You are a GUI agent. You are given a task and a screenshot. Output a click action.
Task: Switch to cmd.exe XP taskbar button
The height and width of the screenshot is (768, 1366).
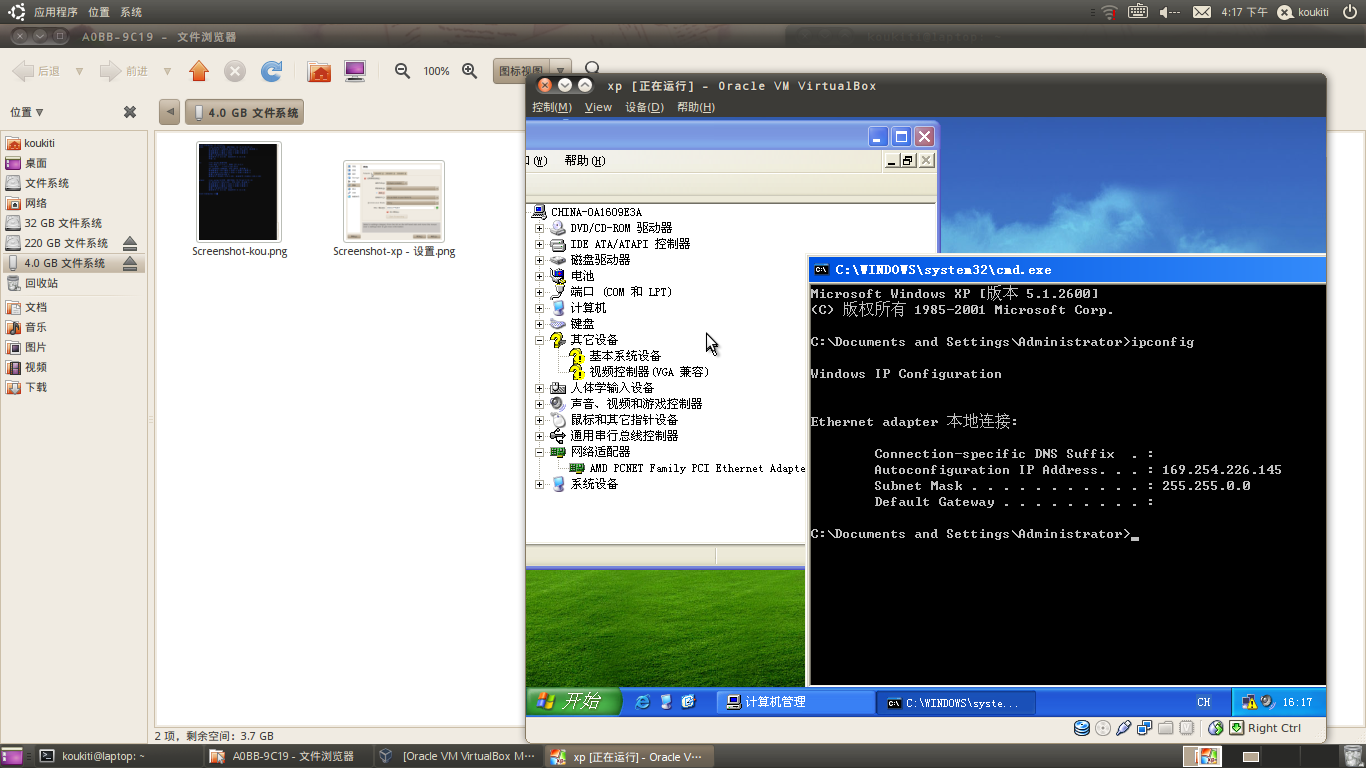pyautogui.click(x=955, y=702)
